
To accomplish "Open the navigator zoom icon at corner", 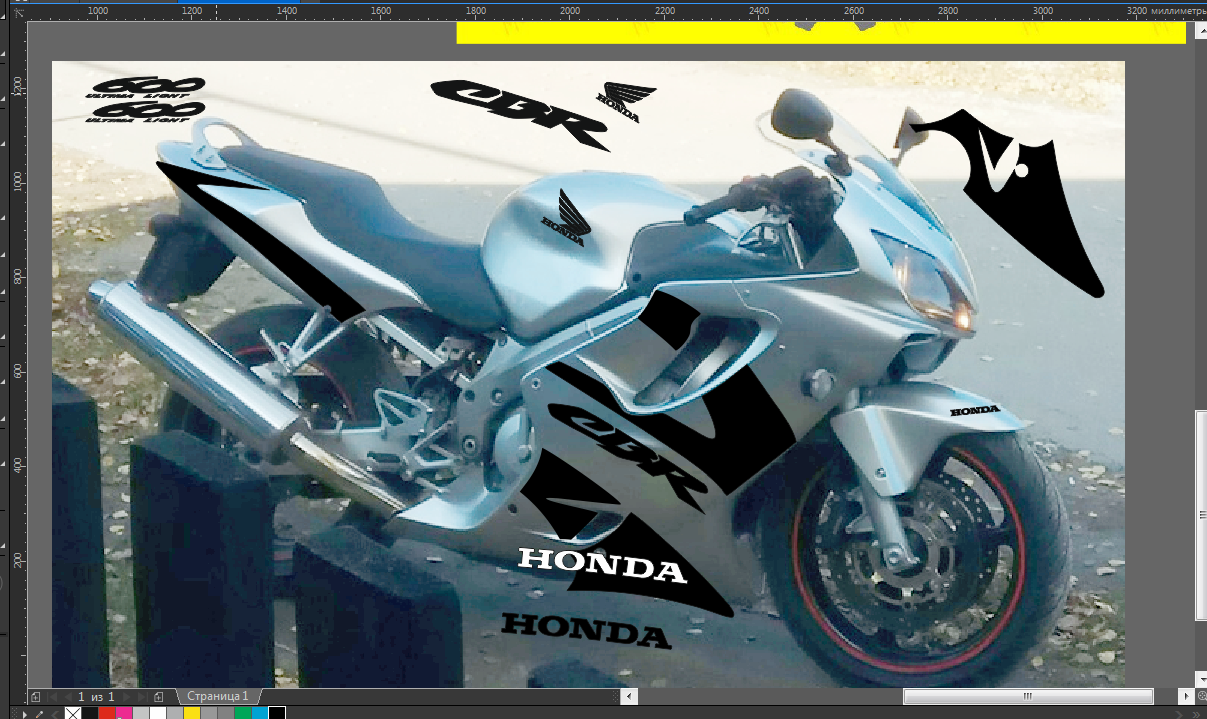I will [1201, 696].
